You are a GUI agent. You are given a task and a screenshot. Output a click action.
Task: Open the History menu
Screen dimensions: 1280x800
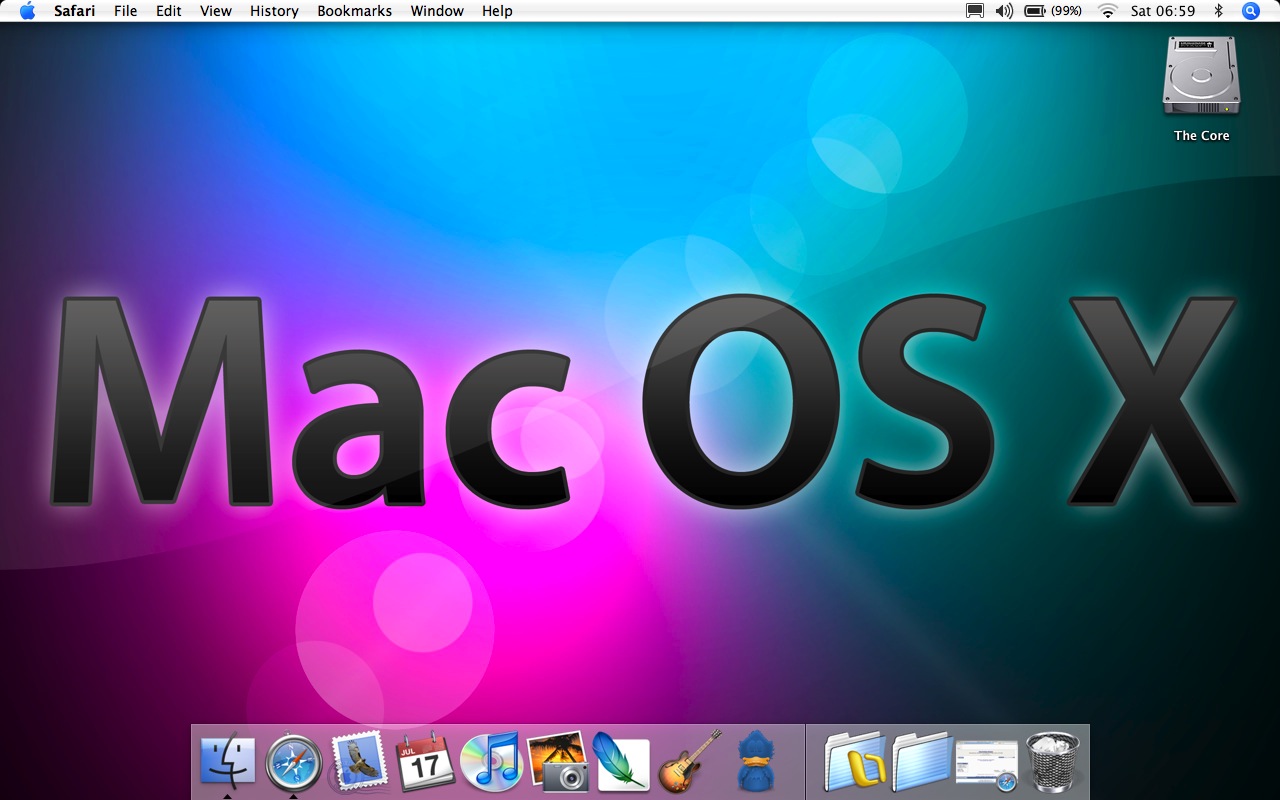click(274, 11)
